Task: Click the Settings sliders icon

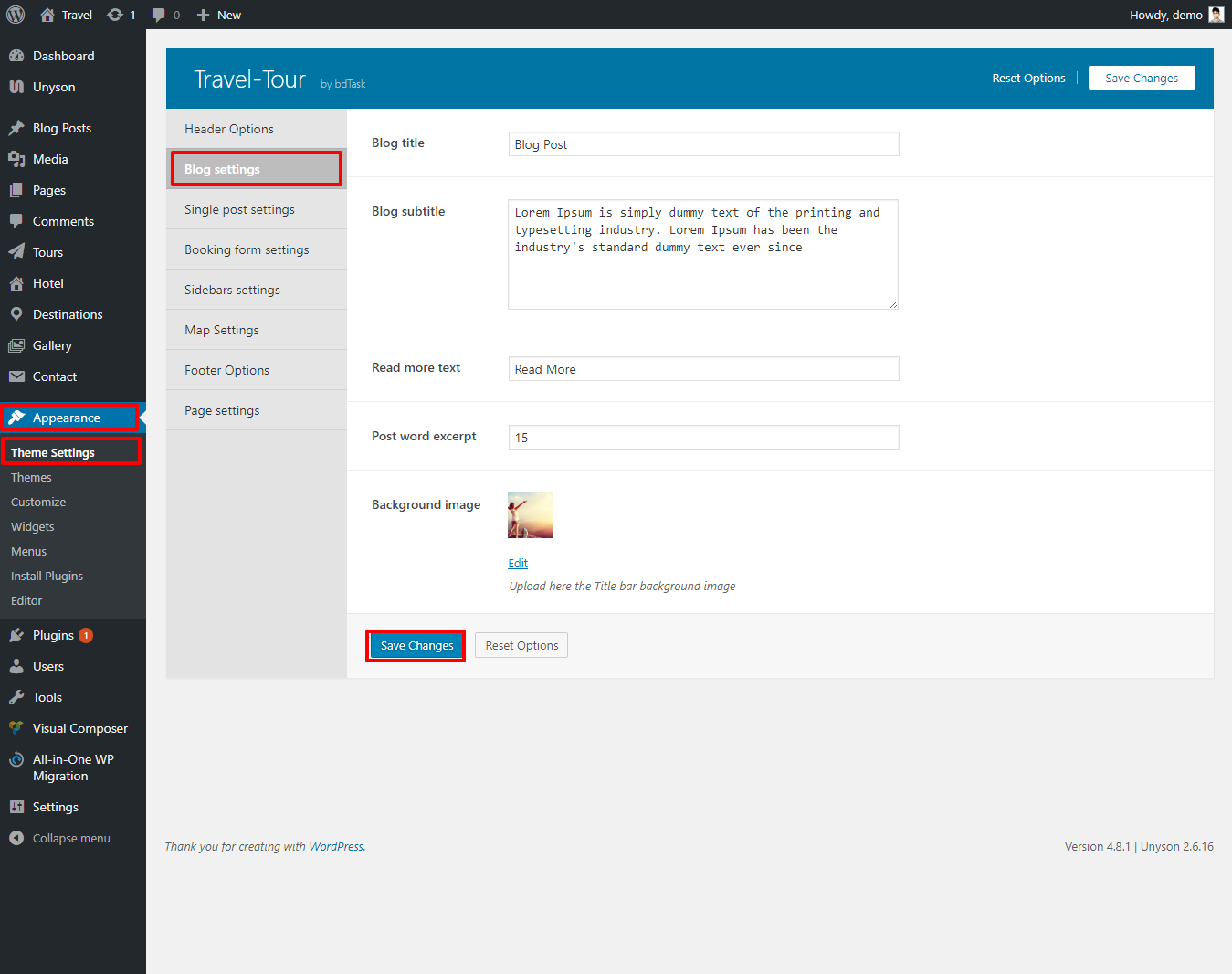Action: point(16,807)
